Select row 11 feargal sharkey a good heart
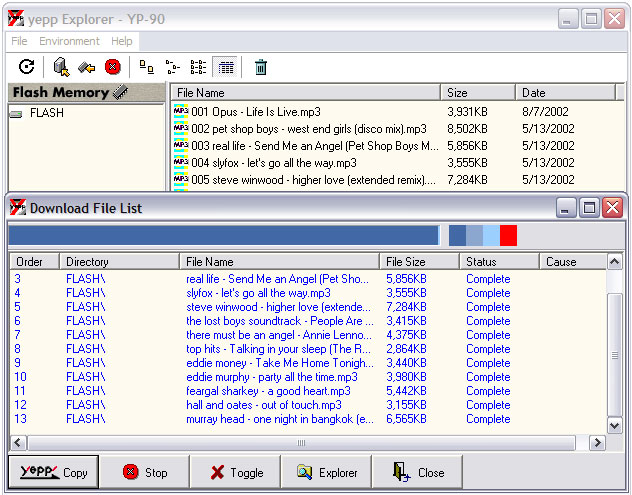The height and width of the screenshot is (495, 632). (x=308, y=391)
